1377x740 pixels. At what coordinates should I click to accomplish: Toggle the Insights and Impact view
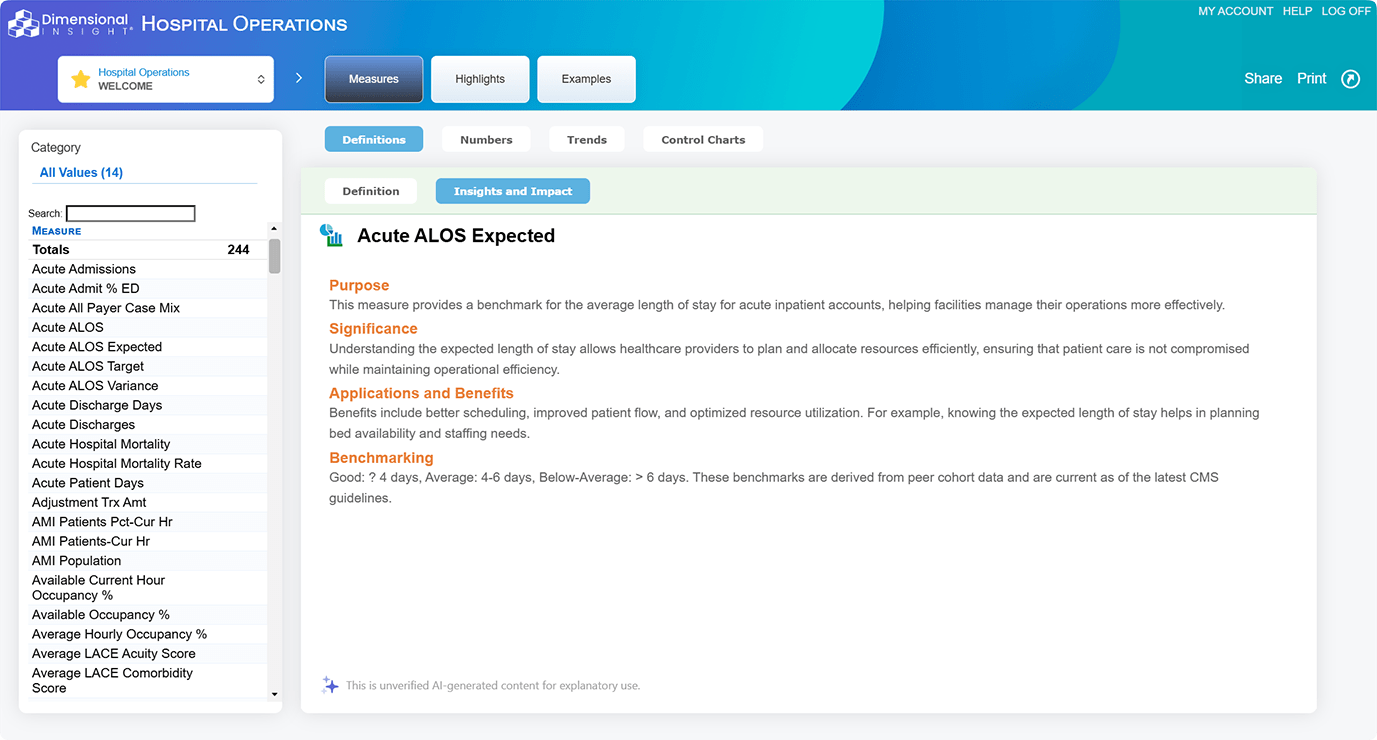[x=512, y=191]
